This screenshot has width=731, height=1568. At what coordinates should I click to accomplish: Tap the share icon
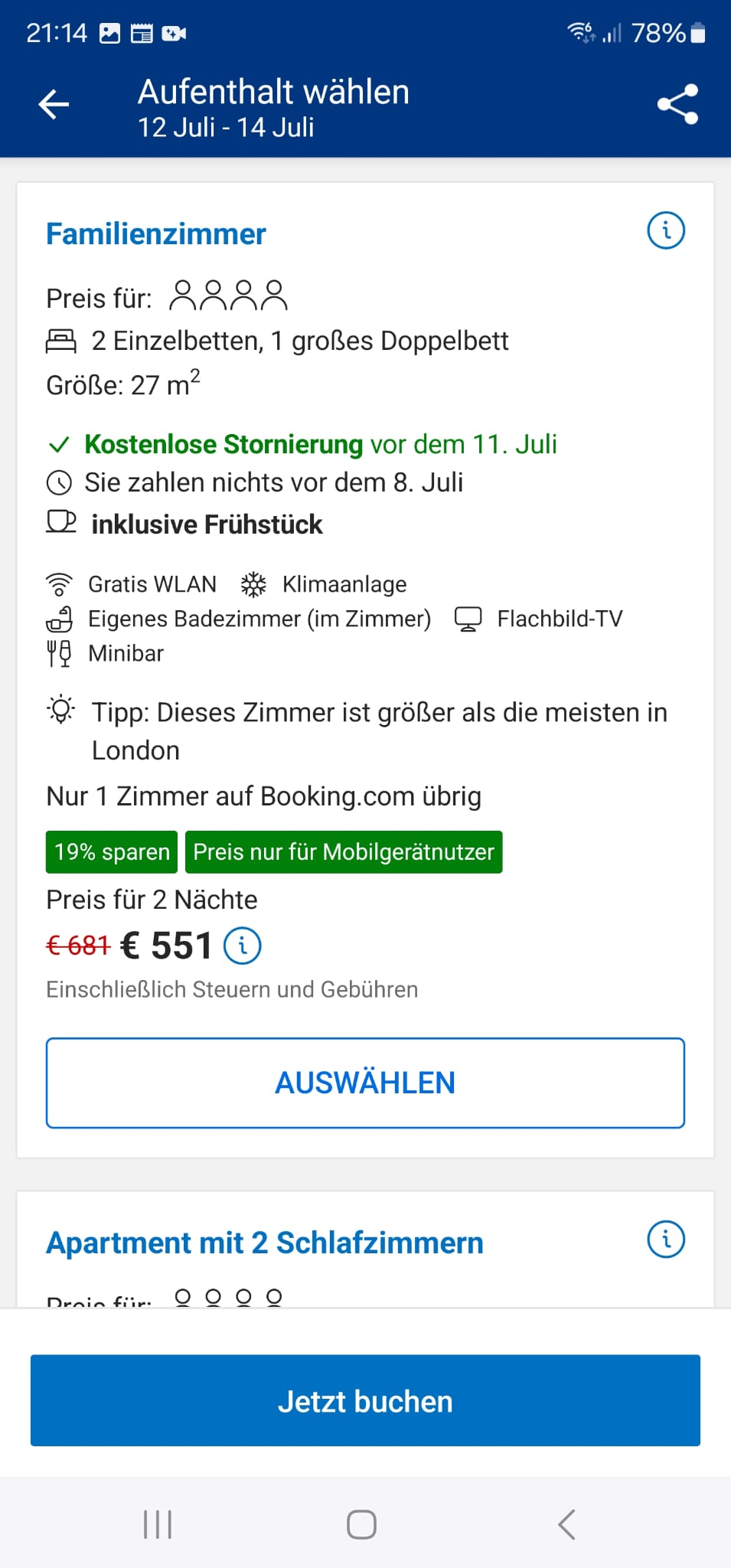point(677,104)
